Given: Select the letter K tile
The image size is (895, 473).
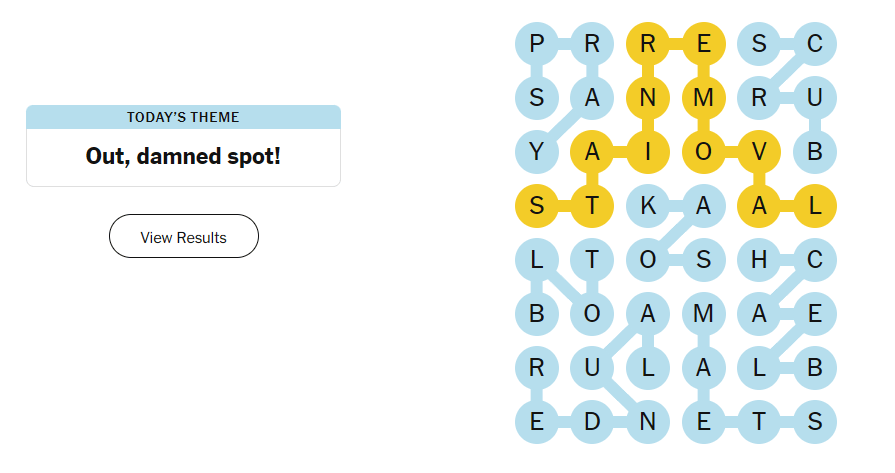Looking at the screenshot, I should (x=648, y=206).
